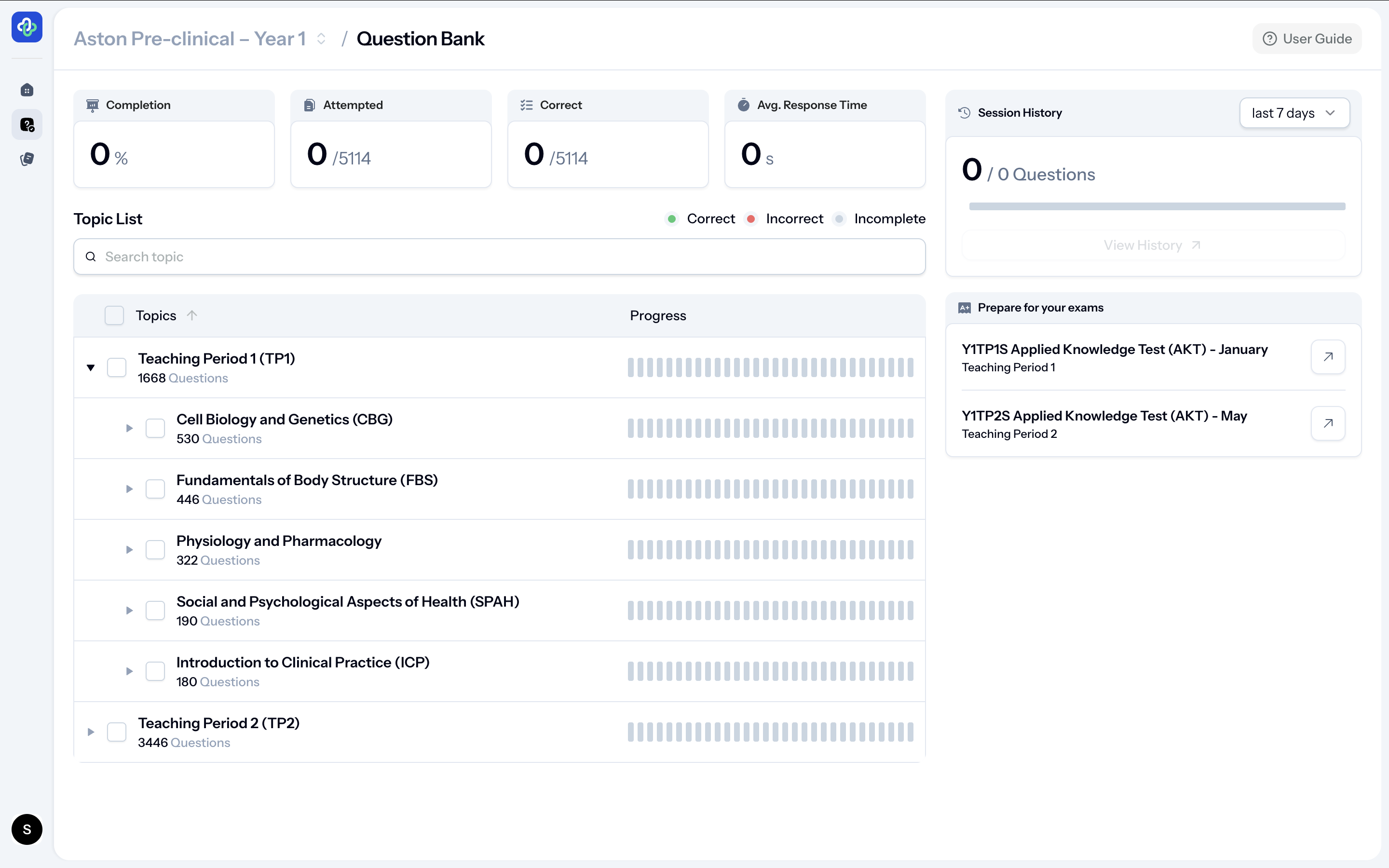Screen dimensions: 1389x868
Task: Tick the Cell Biology and Genetics checkbox
Action: [x=155, y=428]
